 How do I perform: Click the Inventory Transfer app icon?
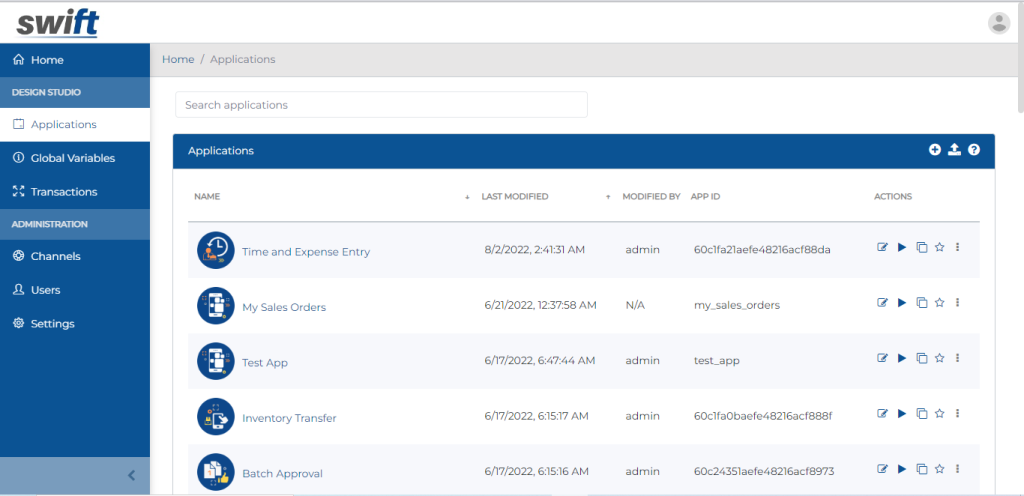pyautogui.click(x=216, y=416)
